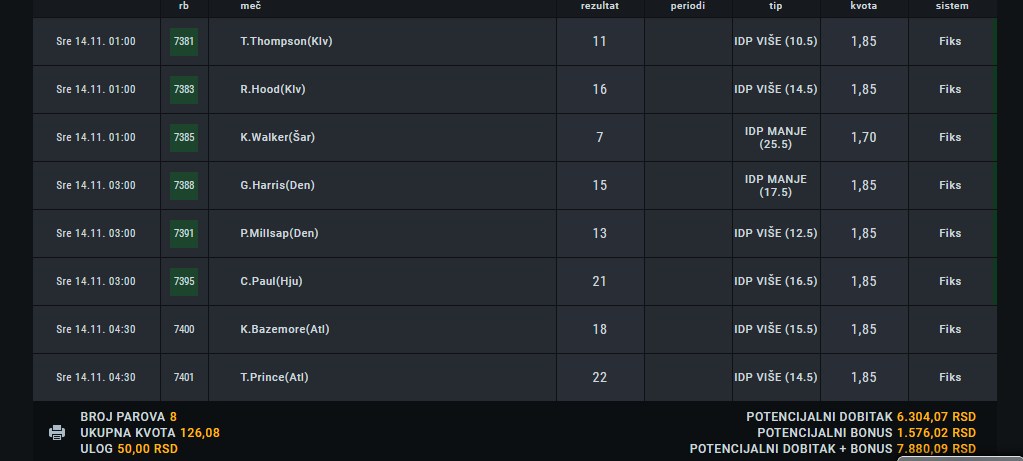Open the K.Walker(Šar) match entry
The image size is (1023, 461).
[277, 137]
